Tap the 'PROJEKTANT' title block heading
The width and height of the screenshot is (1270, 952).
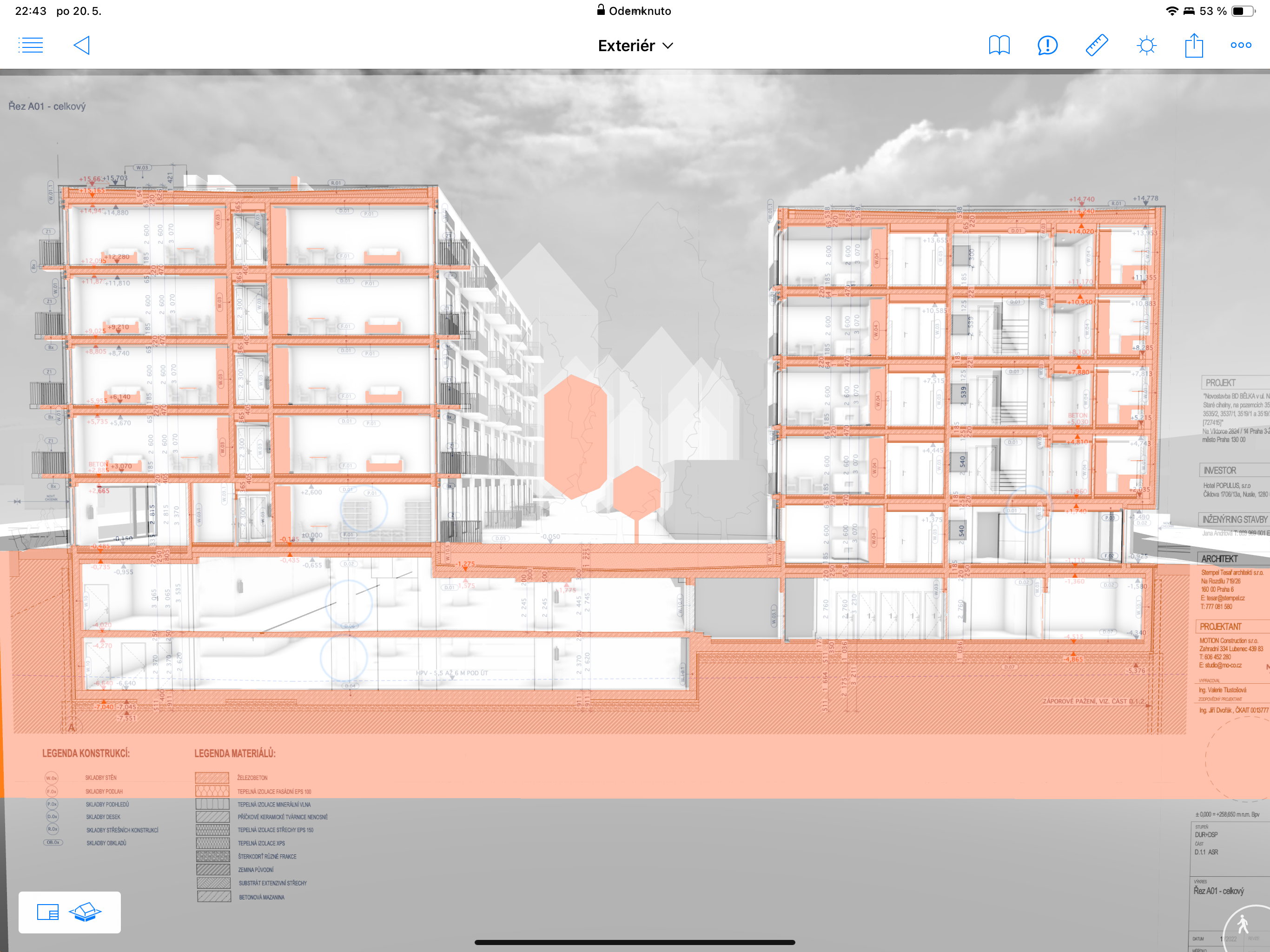tap(1221, 627)
